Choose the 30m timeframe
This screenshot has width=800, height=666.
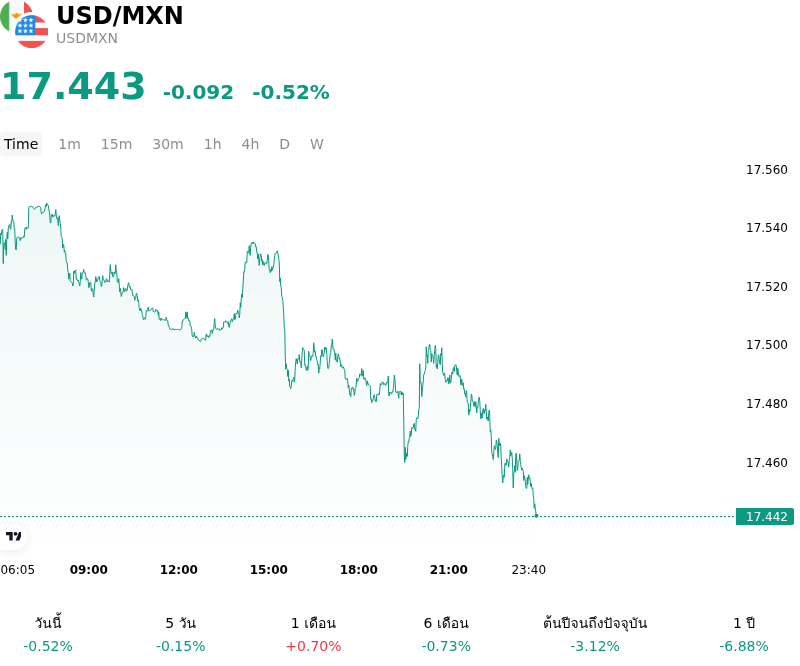[x=168, y=144]
